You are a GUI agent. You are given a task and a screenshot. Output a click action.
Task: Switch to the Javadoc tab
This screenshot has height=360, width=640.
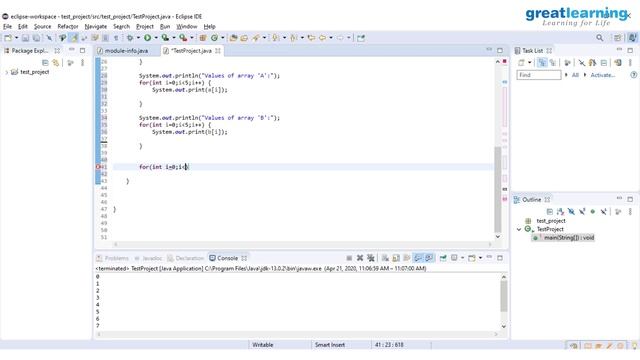(148, 258)
